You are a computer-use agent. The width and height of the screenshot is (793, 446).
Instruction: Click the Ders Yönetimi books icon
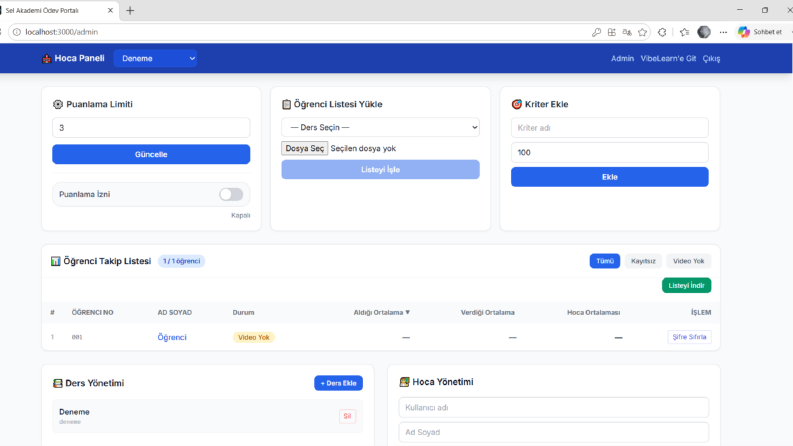(58, 383)
